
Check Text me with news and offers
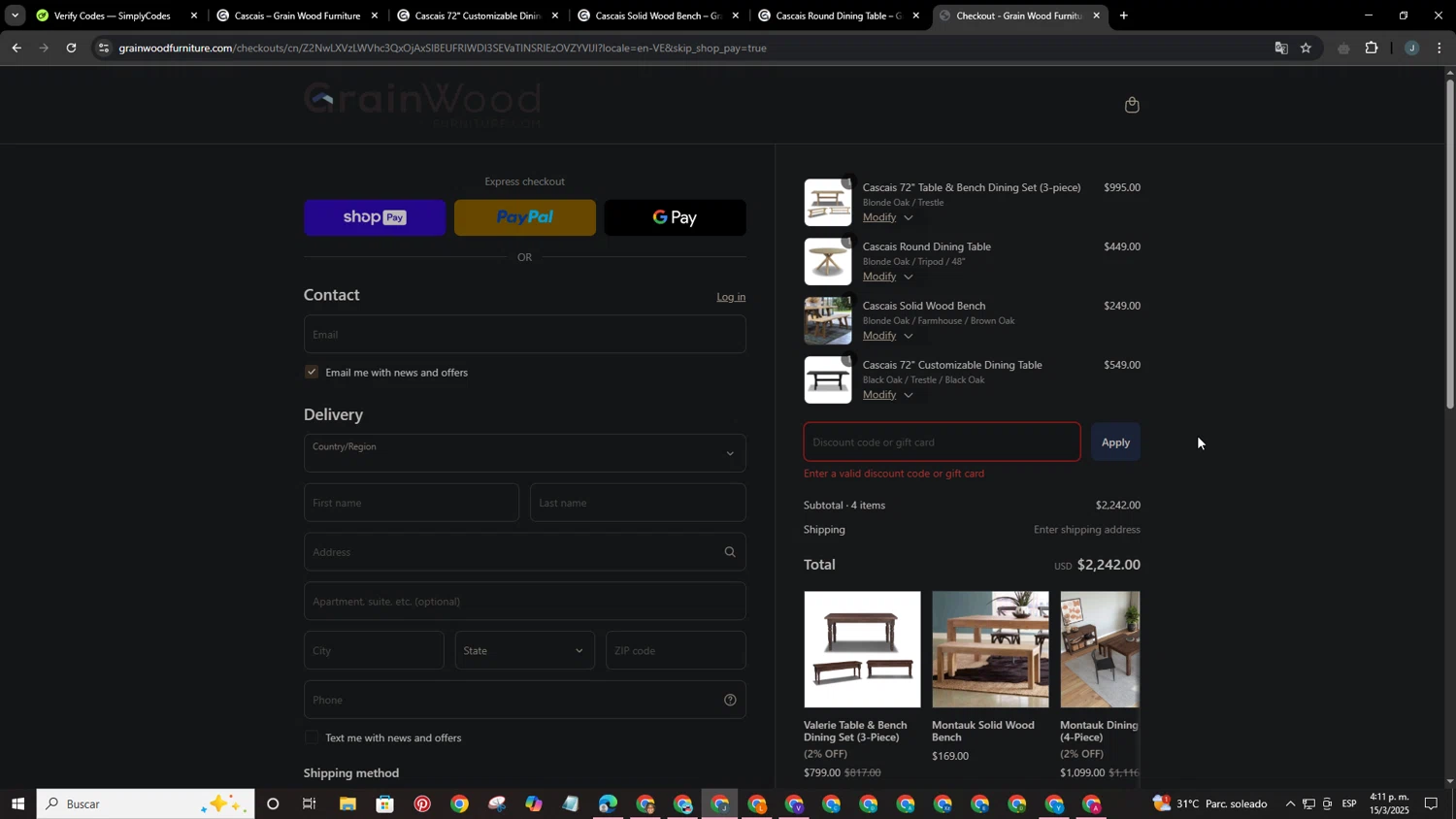312,737
